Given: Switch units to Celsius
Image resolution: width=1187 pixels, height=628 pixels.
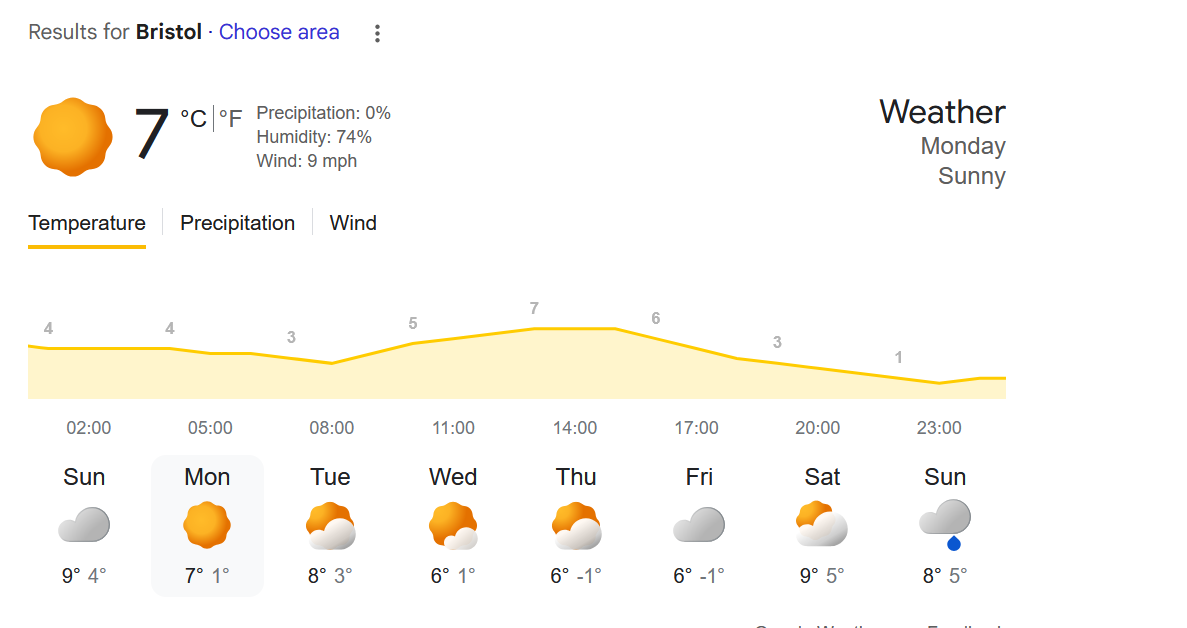Looking at the screenshot, I should coord(194,120).
